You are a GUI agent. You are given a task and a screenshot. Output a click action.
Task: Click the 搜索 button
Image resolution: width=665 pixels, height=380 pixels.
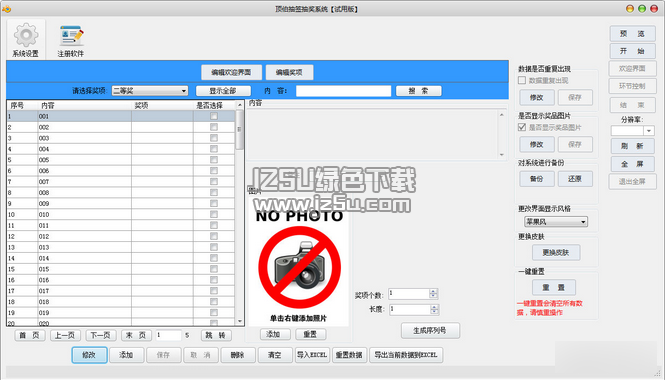[419, 91]
